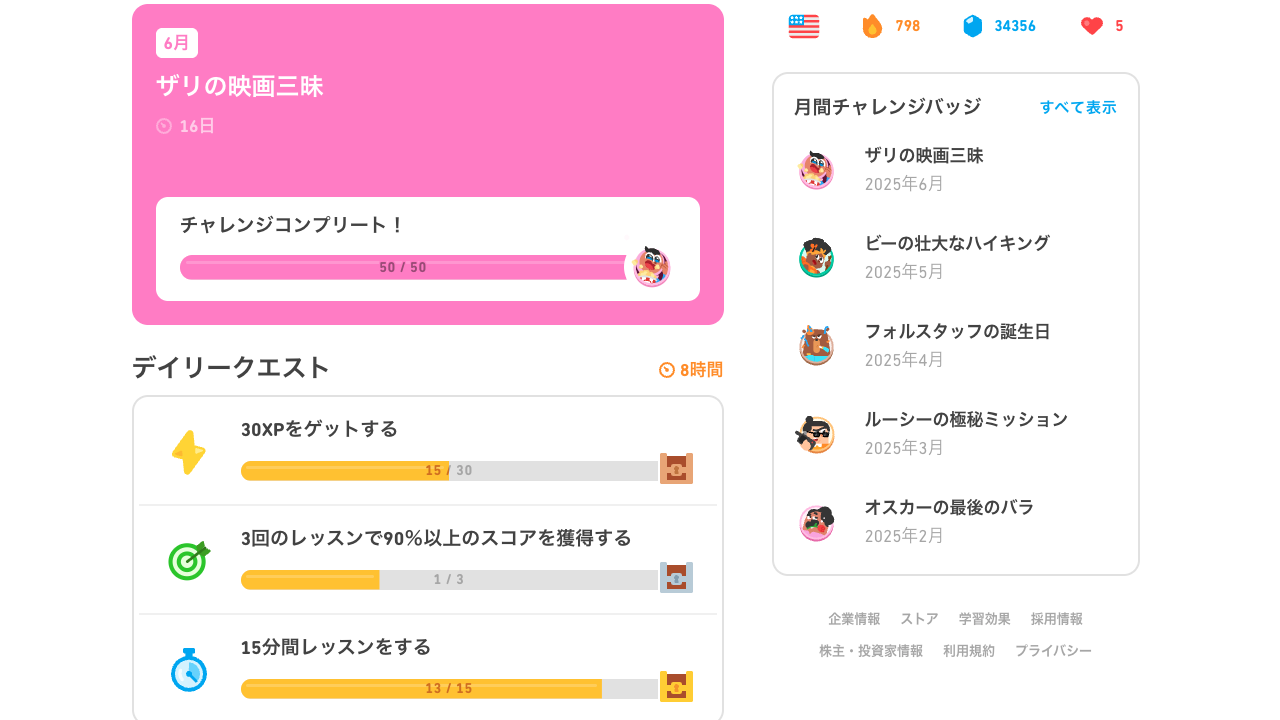Click the ルーシーの極秘ミッション badge thumbnail

pos(816,434)
